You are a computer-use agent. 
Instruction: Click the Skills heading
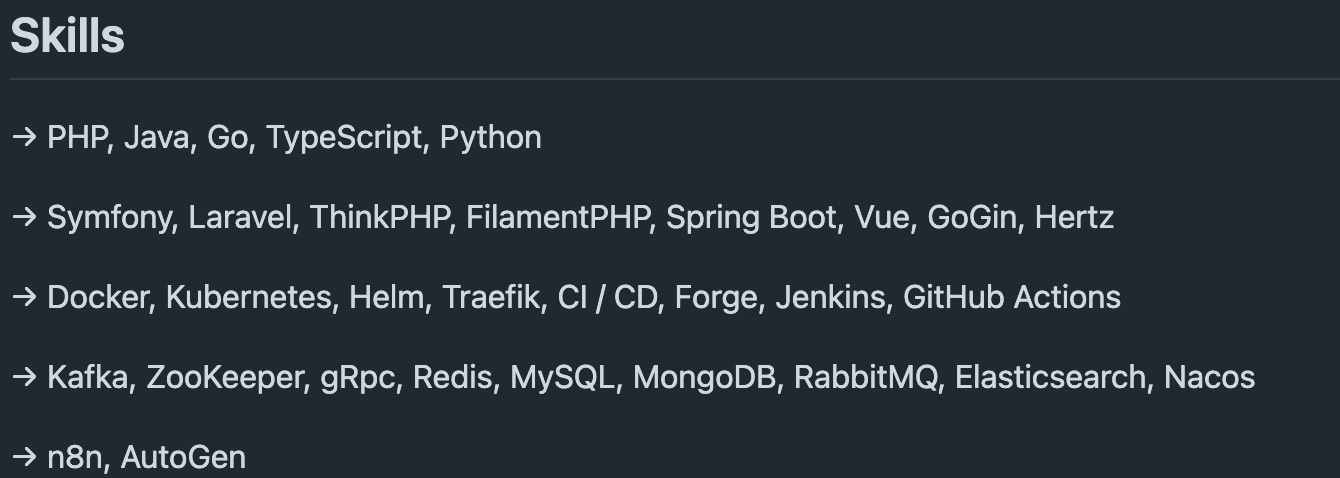[x=67, y=36]
